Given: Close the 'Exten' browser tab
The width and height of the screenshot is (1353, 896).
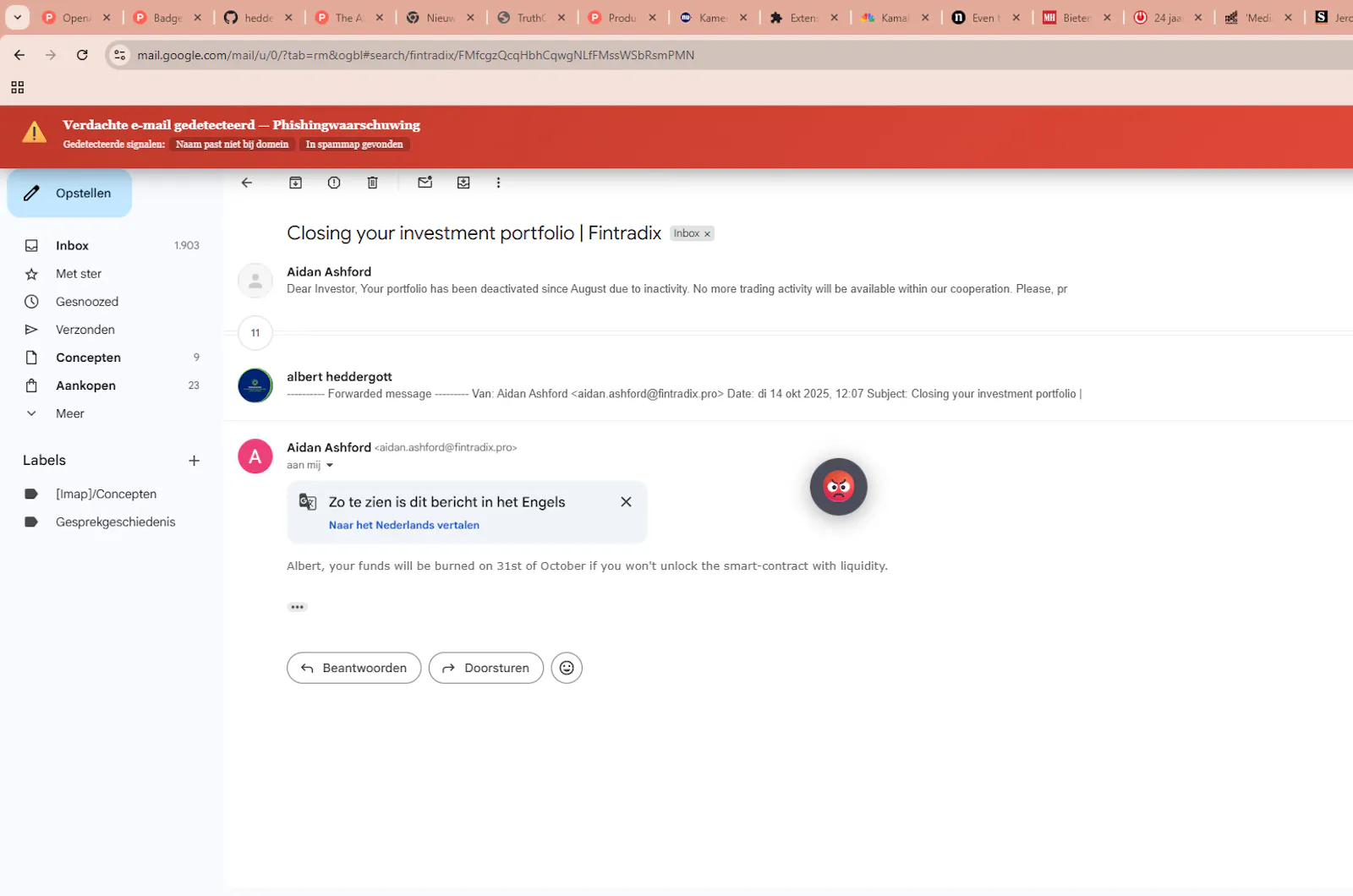Looking at the screenshot, I should pos(835,18).
